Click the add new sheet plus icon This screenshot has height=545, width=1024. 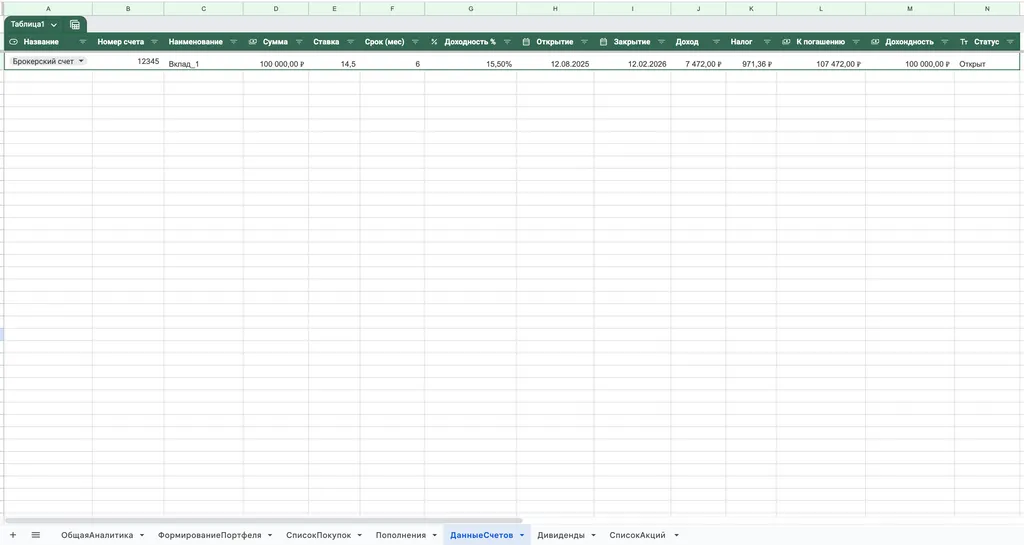pos(12,535)
